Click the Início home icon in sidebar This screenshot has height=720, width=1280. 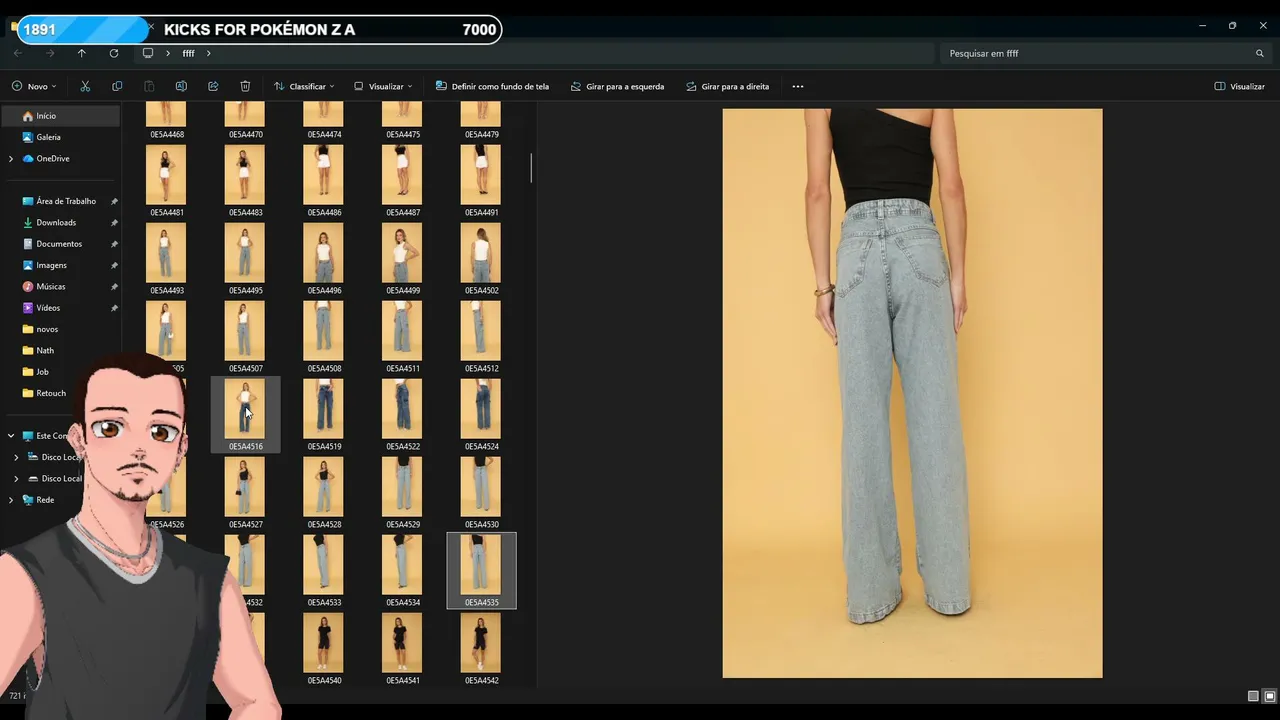pos(28,116)
